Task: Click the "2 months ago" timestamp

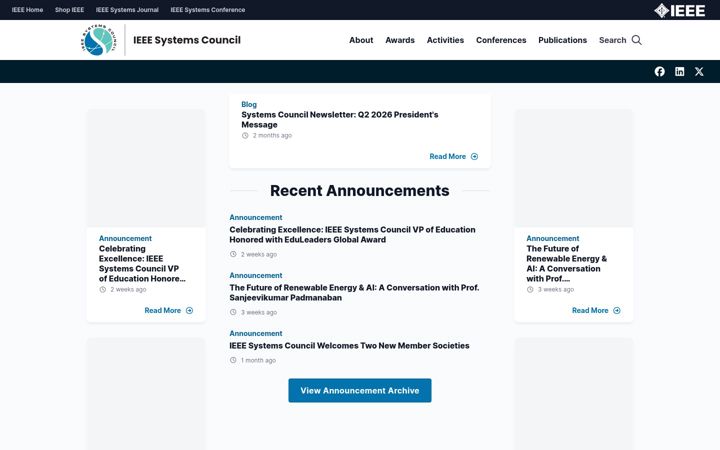Action: (x=272, y=135)
